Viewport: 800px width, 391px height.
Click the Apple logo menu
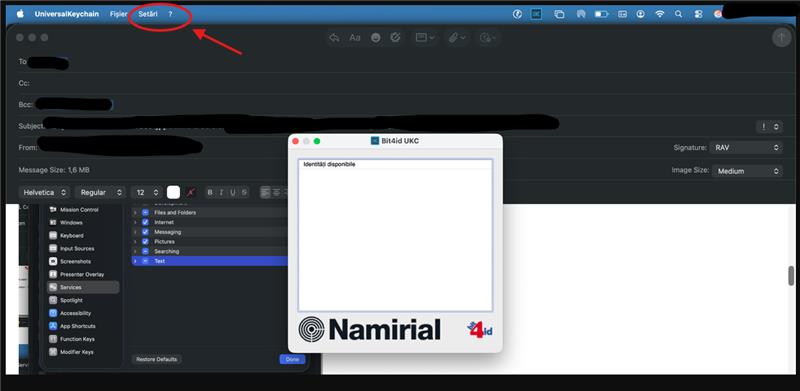click(20, 14)
